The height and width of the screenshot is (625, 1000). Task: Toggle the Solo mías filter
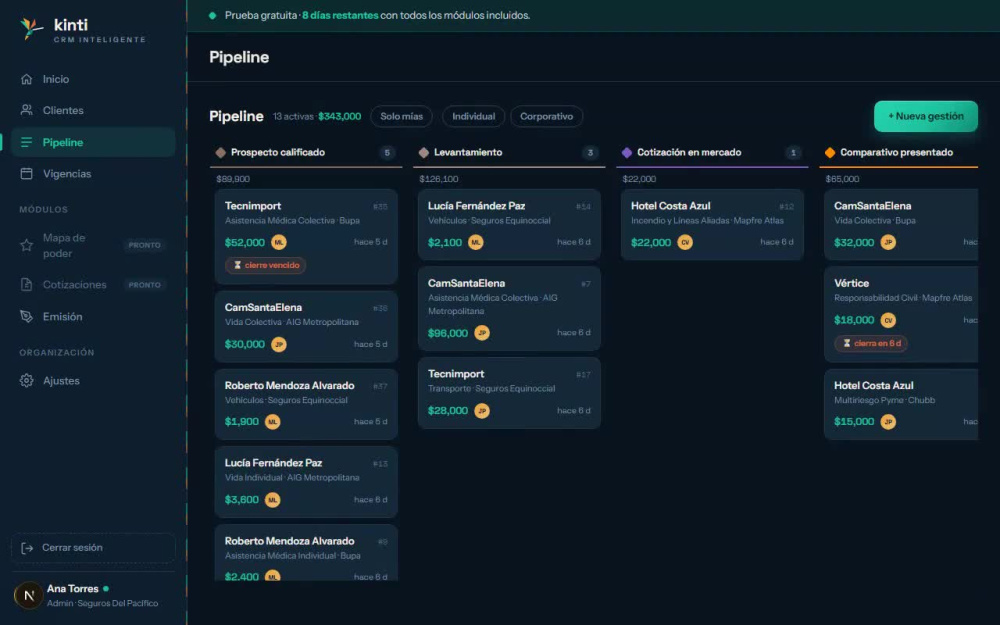401,116
